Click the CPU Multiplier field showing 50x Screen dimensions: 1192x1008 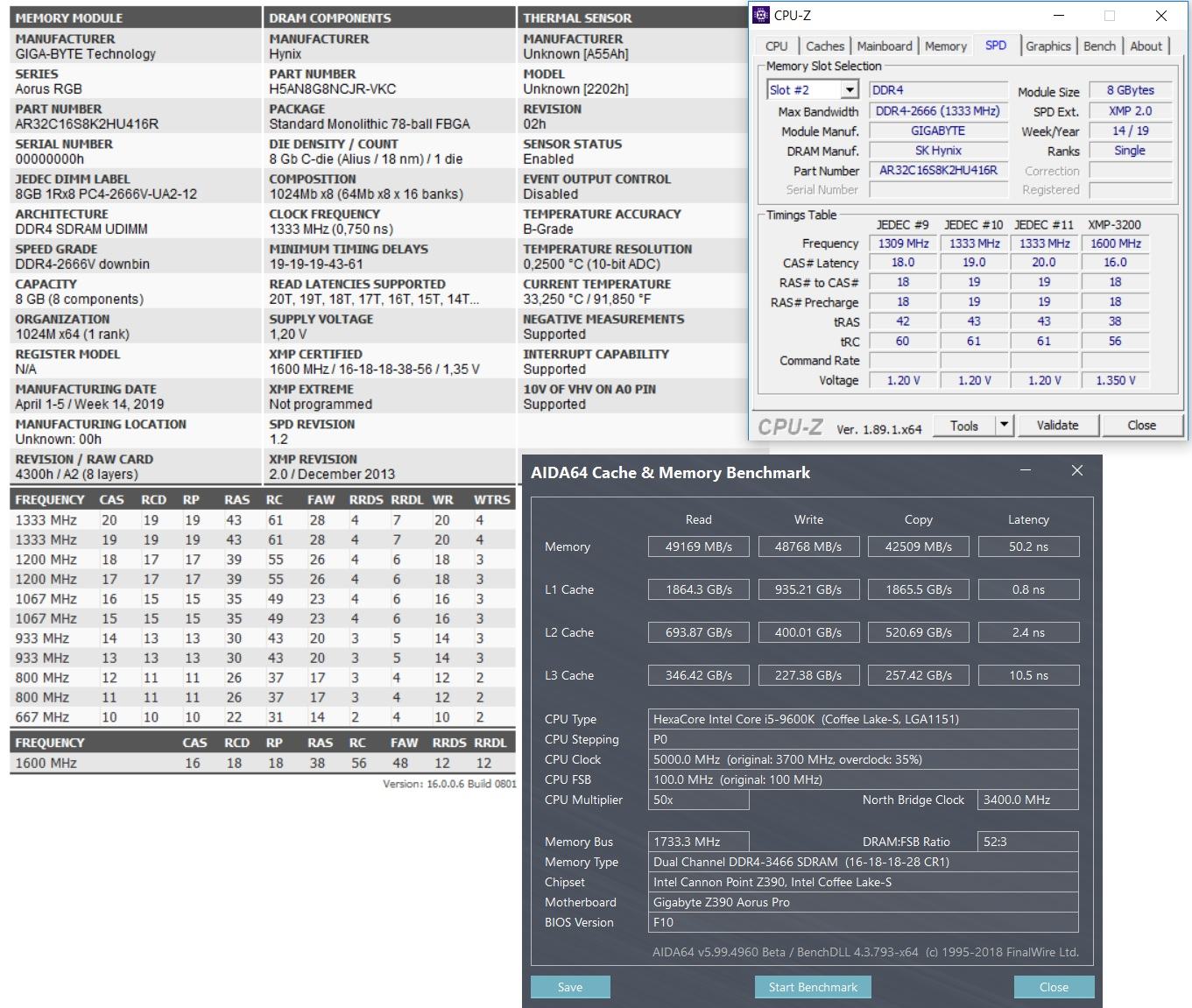pyautogui.click(x=699, y=800)
